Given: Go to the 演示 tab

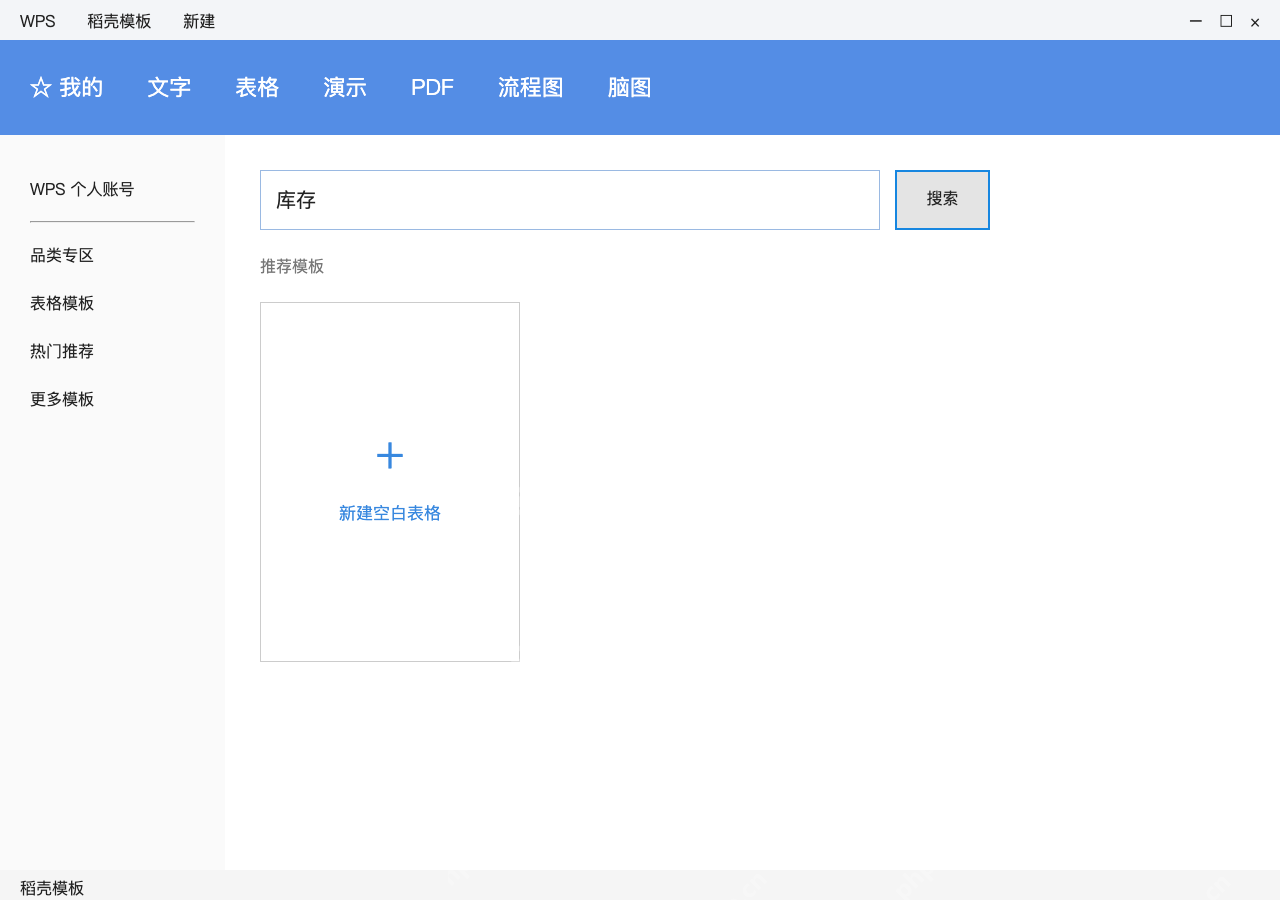Looking at the screenshot, I should 345,88.
